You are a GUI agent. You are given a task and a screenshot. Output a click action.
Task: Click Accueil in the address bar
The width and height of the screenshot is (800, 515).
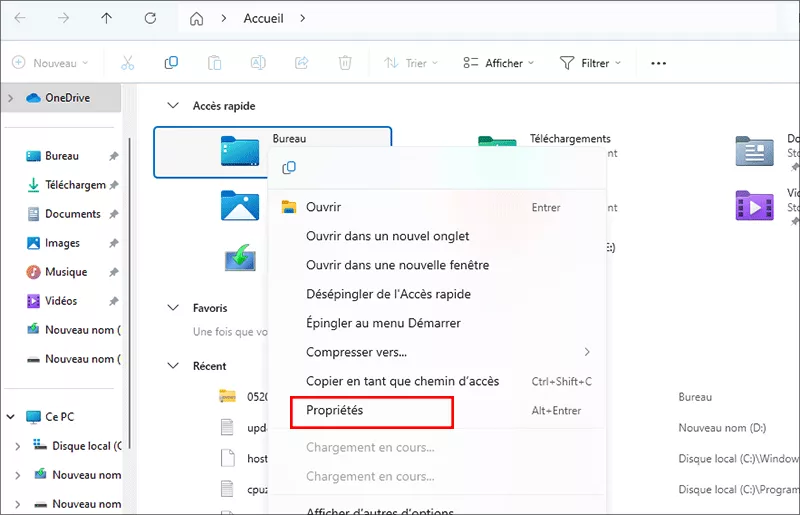coord(263,18)
